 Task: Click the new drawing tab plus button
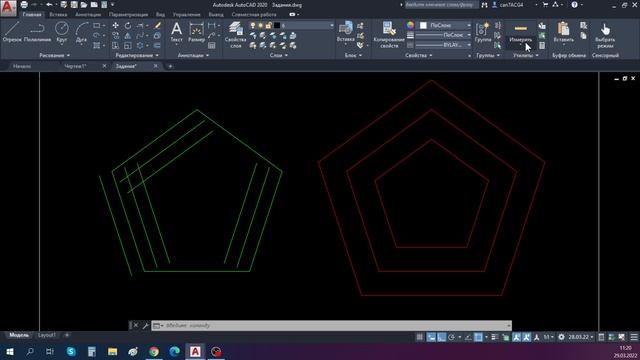coord(170,66)
